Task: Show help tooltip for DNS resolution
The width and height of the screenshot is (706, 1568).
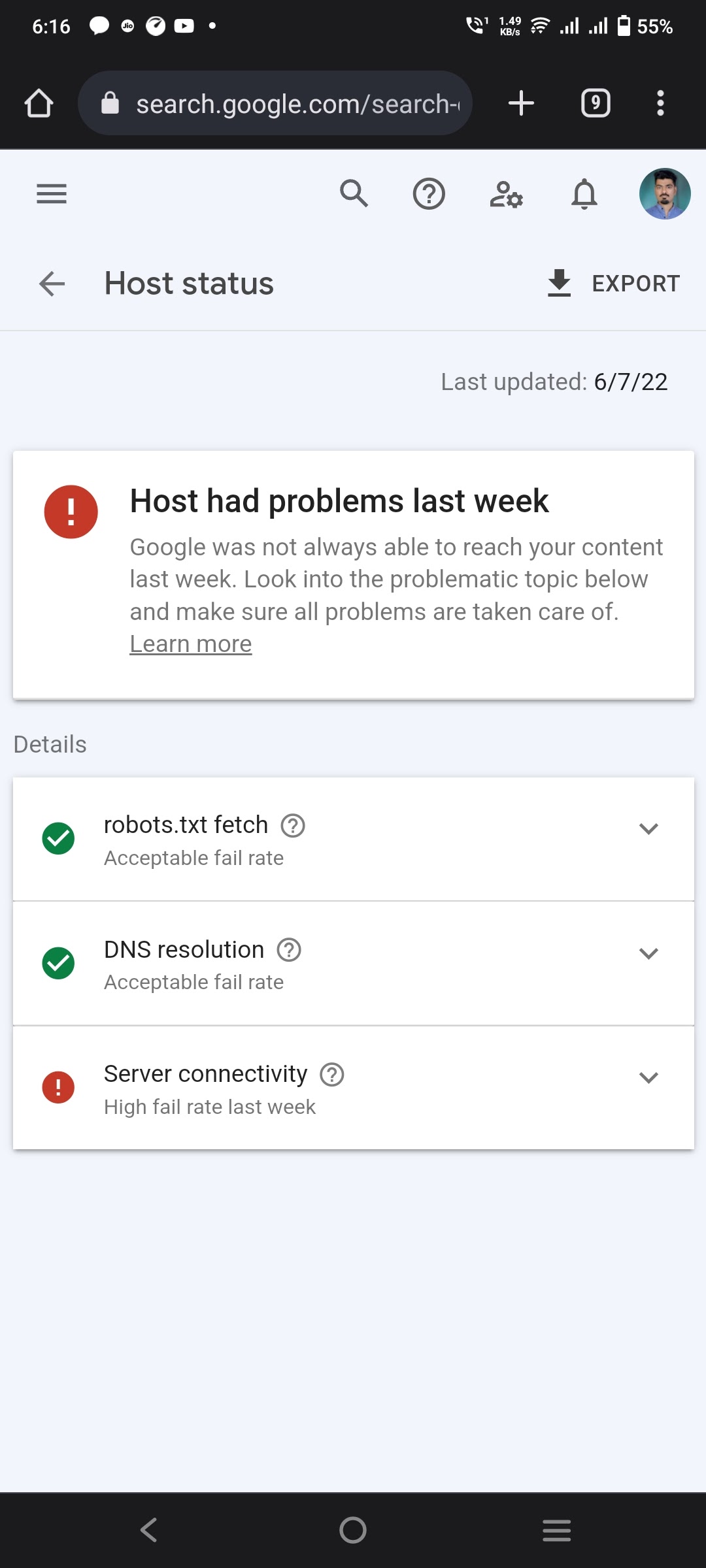Action: click(289, 950)
